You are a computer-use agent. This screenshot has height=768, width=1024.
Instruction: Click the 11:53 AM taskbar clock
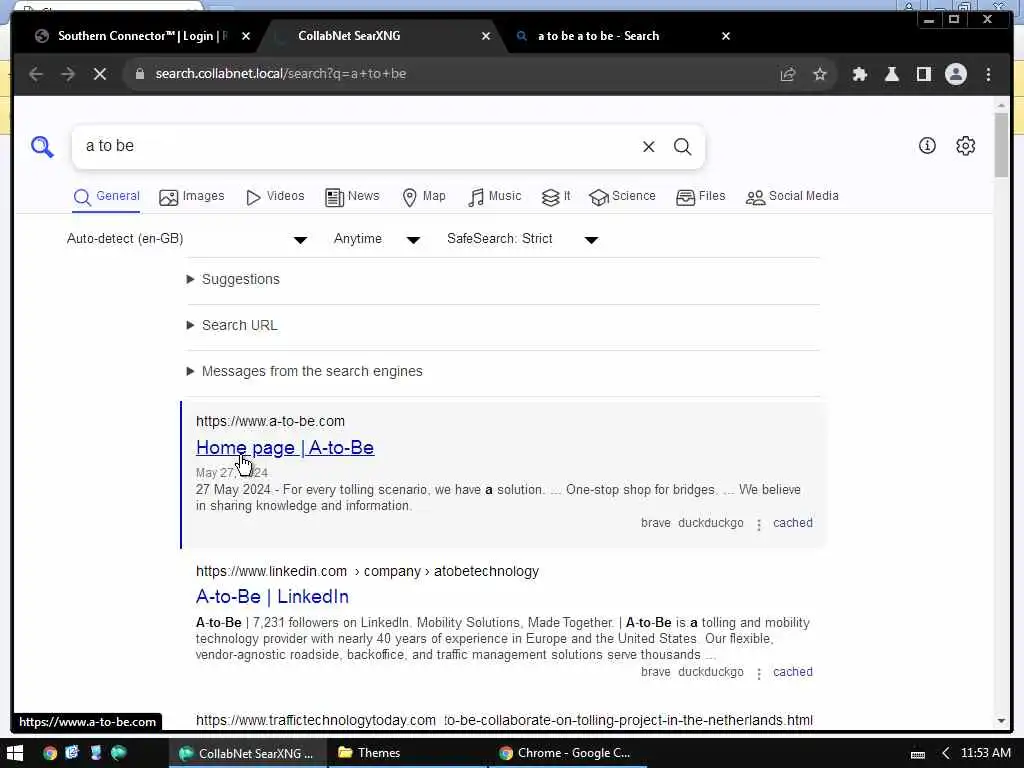[x=985, y=753]
